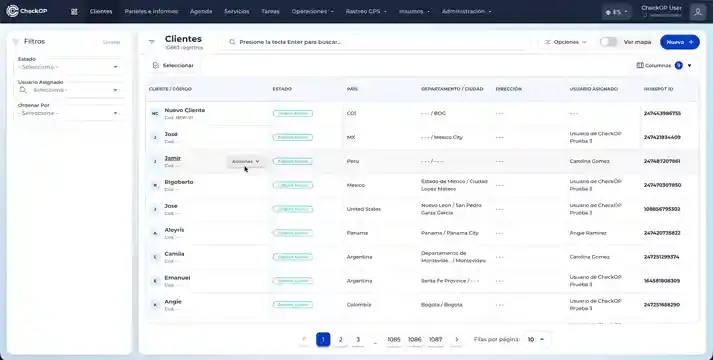Viewport: 713px width, 360px height.
Task: Go to page 1085
Action: coord(394,340)
